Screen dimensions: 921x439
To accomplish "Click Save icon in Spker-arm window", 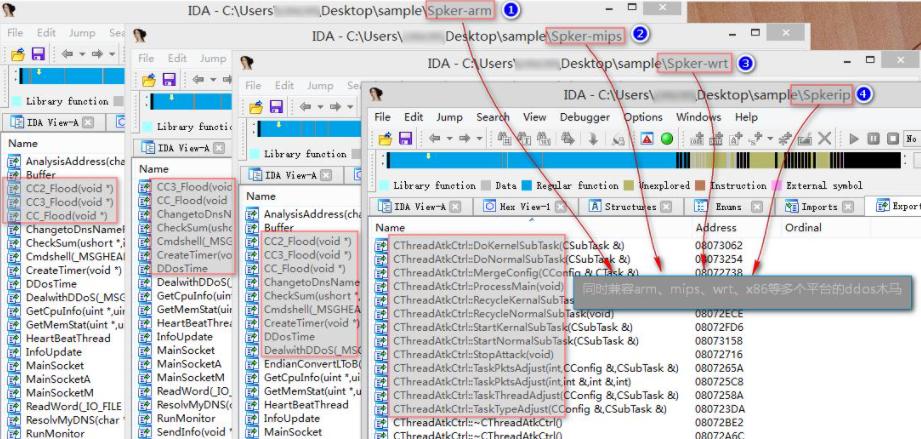I will coord(38,55).
